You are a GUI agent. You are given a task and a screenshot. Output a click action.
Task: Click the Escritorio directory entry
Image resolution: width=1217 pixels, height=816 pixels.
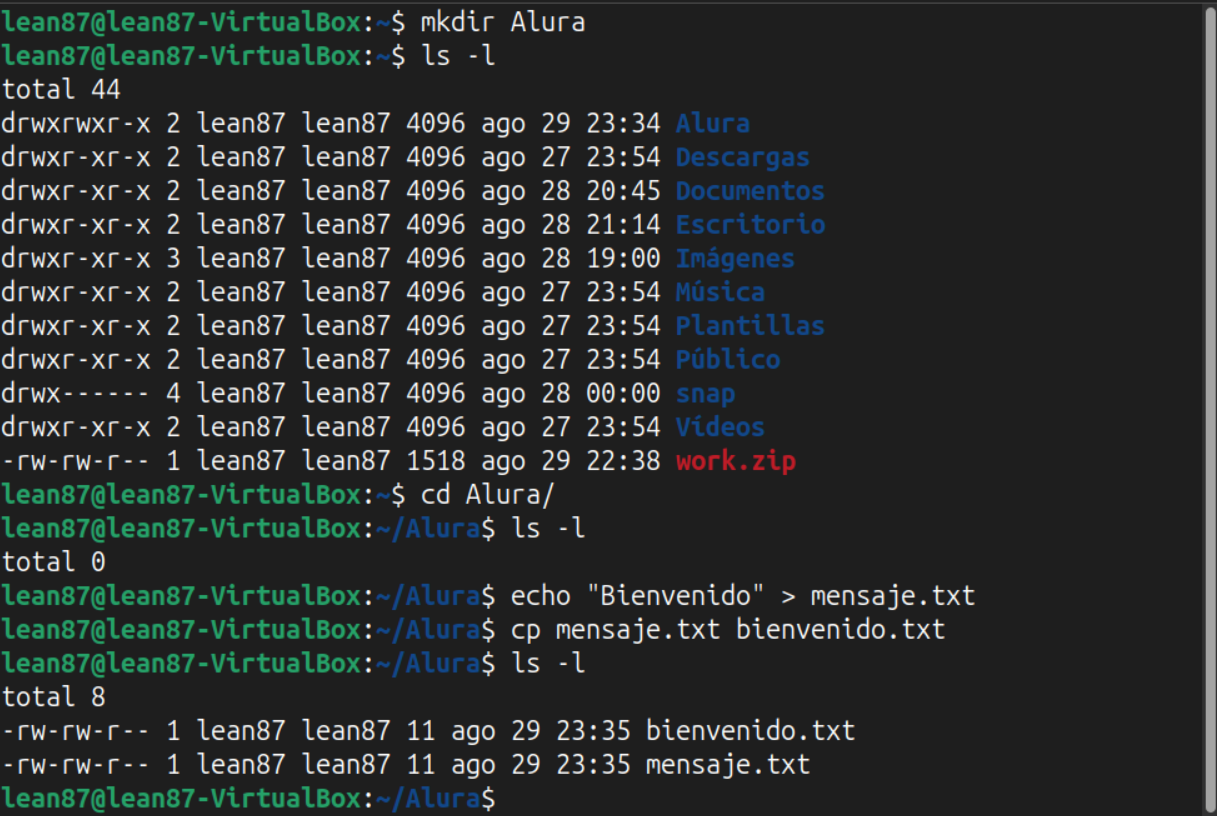click(750, 225)
